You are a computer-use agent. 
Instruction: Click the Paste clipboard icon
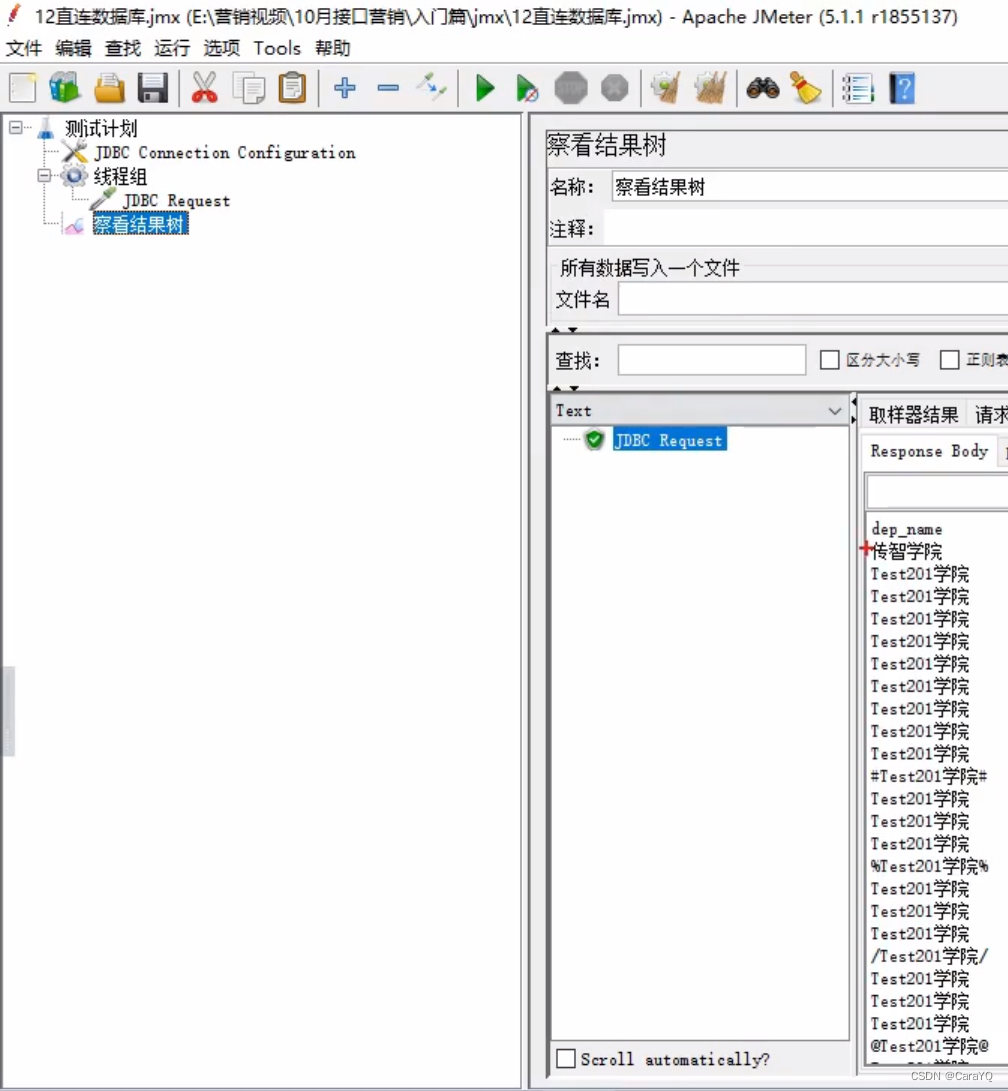(292, 88)
